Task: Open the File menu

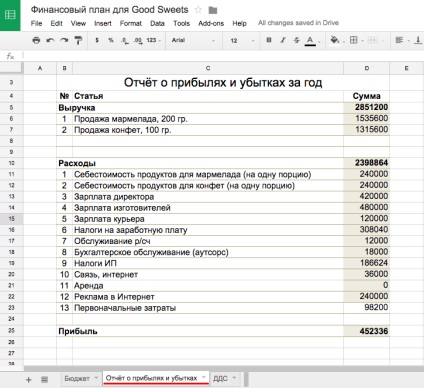Action: (x=36, y=23)
